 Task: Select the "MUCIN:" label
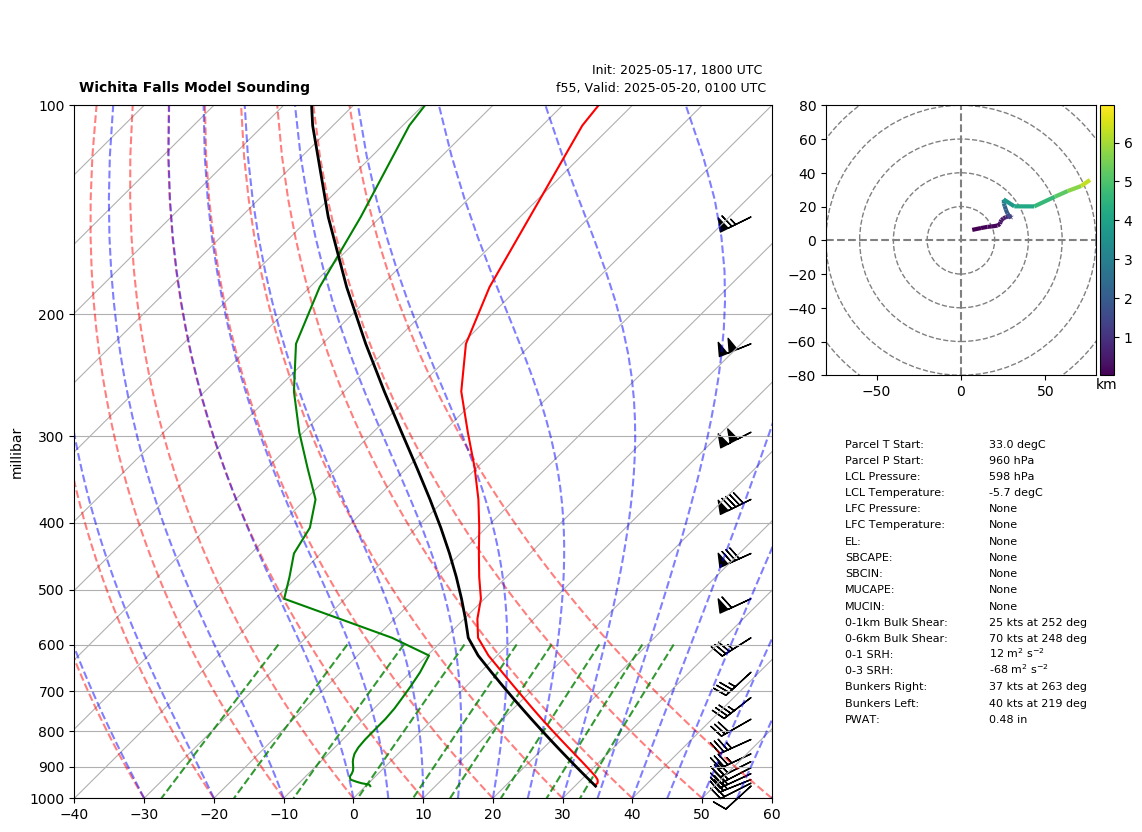[x=865, y=606]
